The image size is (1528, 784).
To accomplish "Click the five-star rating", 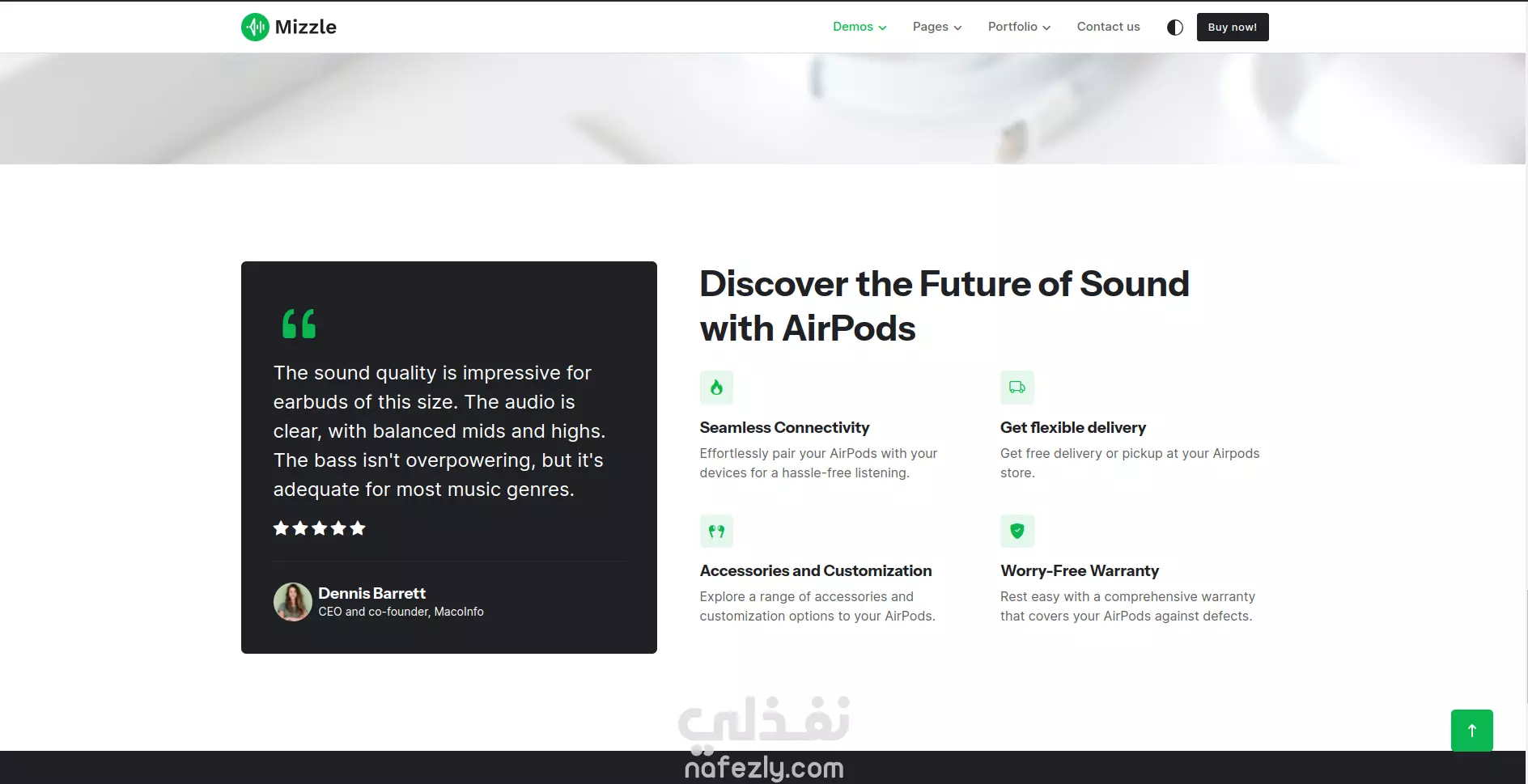I will point(319,528).
